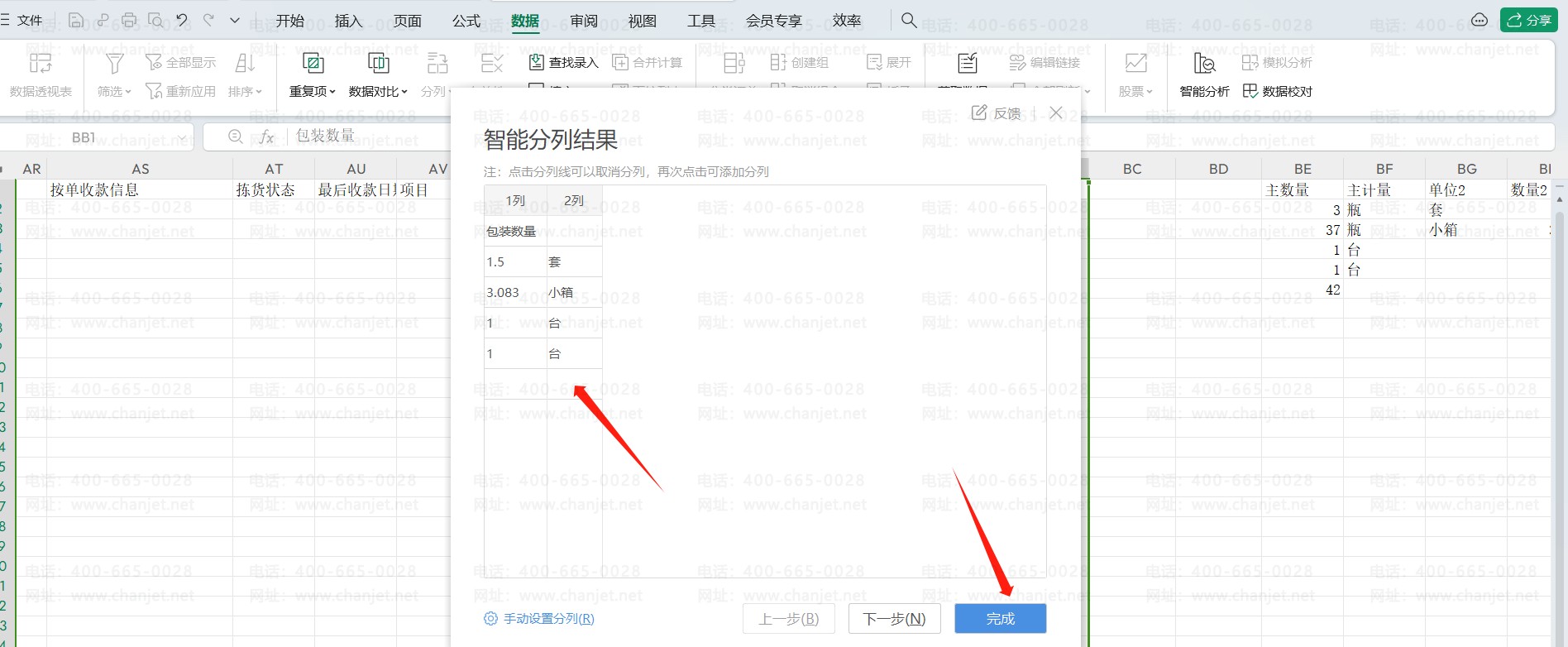Viewport: 1568px width, 647px height.
Task: Click the print preview icon
Action: point(155,20)
